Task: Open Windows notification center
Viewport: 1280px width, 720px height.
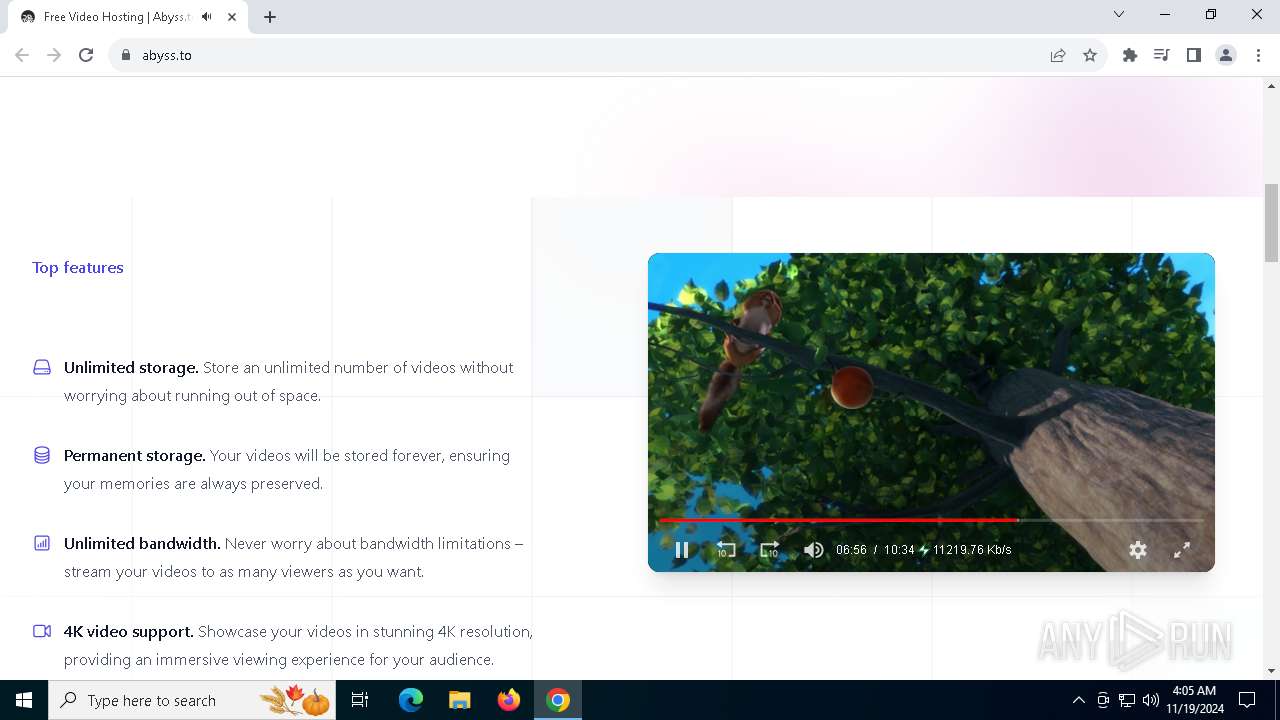Action: click(x=1247, y=700)
